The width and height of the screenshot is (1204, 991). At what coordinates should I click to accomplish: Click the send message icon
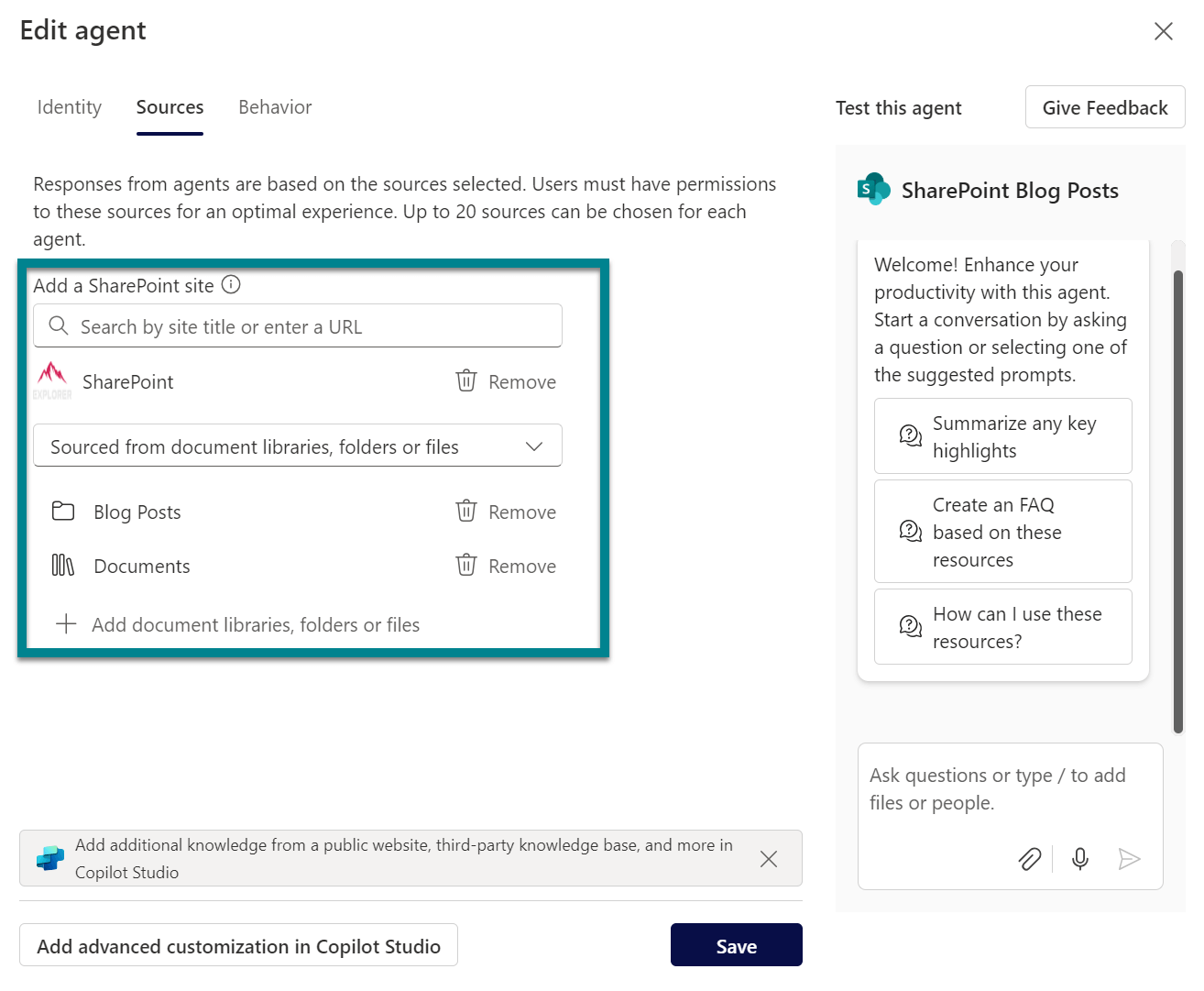[x=1129, y=859]
